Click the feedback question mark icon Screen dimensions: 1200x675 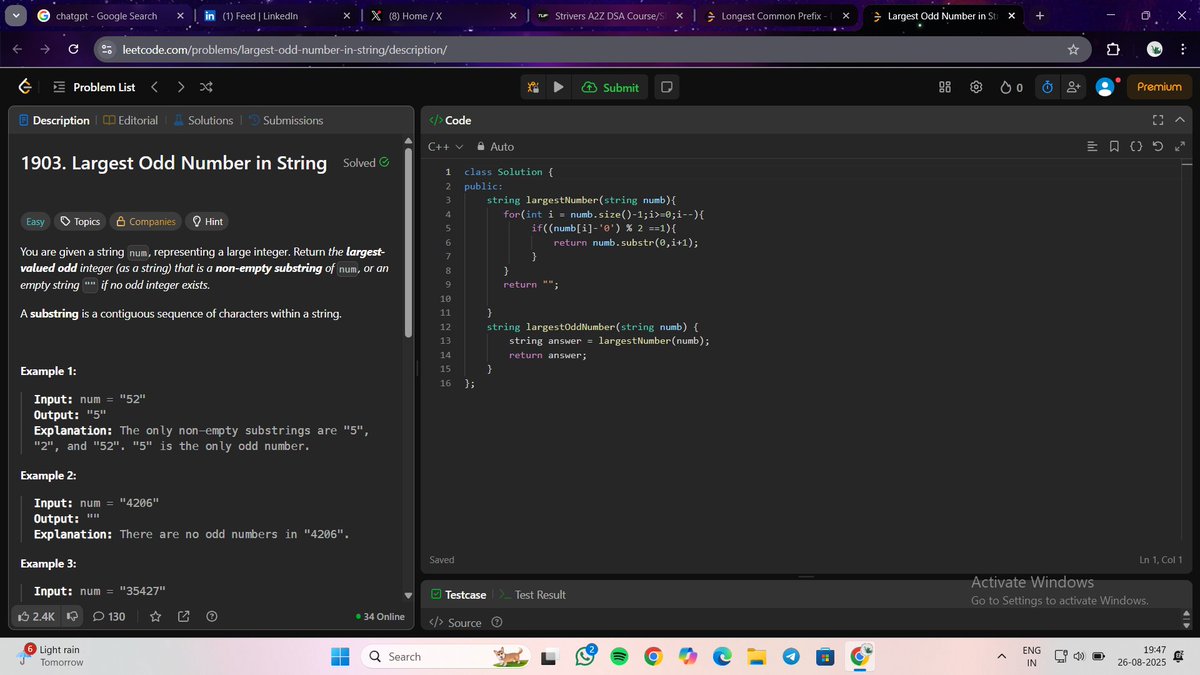[x=211, y=616]
